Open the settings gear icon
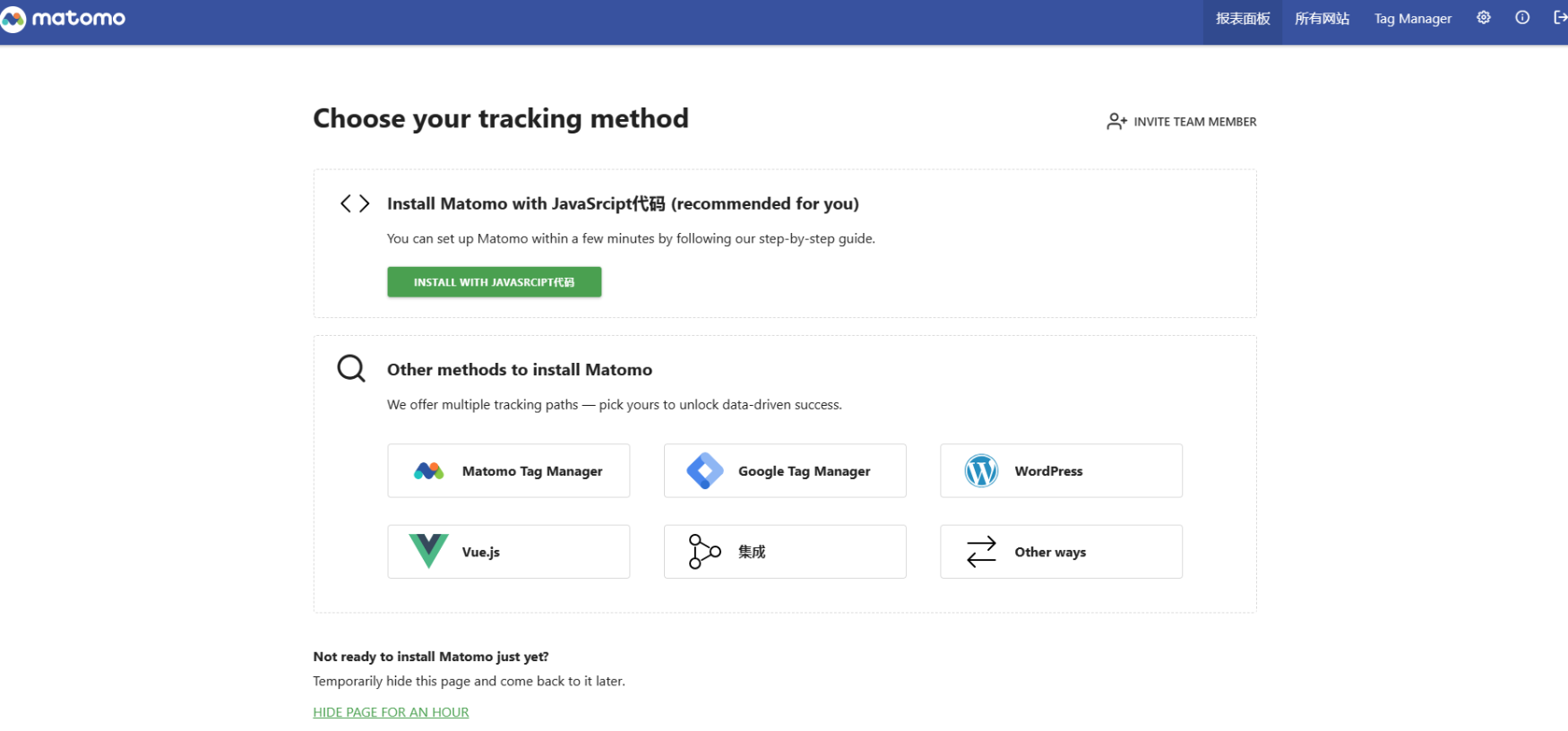The image size is (1568, 731). coord(1484,18)
